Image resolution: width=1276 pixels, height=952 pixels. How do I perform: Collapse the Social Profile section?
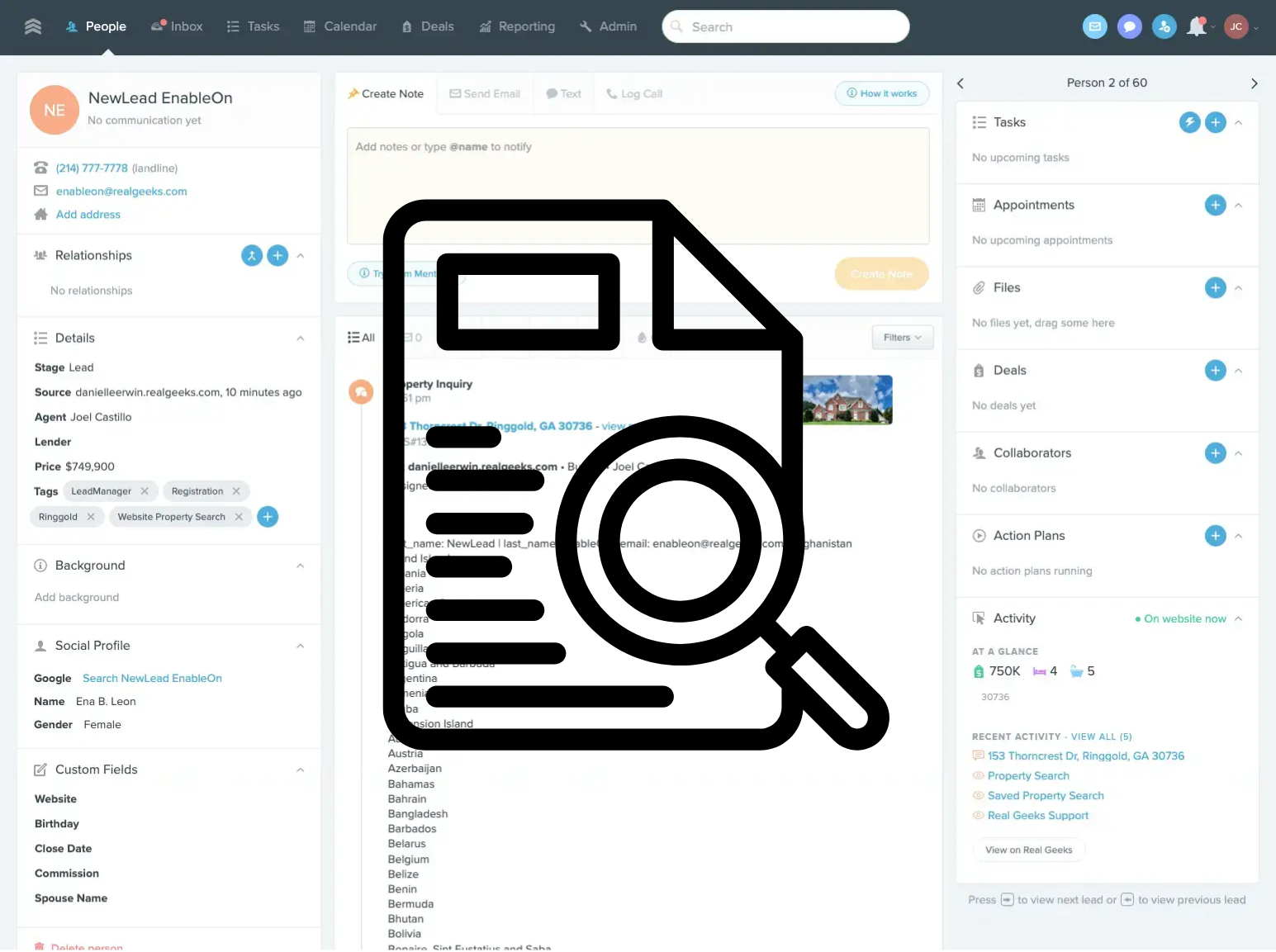click(x=301, y=646)
